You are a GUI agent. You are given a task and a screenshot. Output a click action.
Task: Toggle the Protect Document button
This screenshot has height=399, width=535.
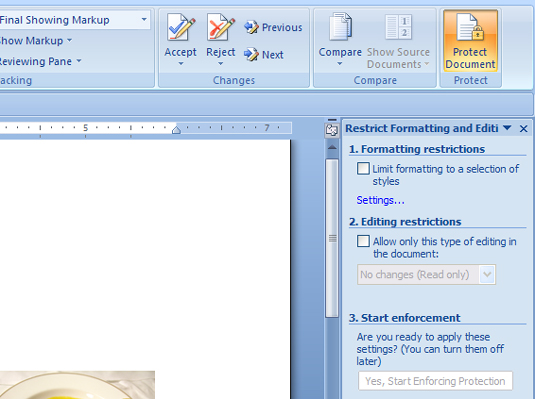pyautogui.click(x=470, y=41)
